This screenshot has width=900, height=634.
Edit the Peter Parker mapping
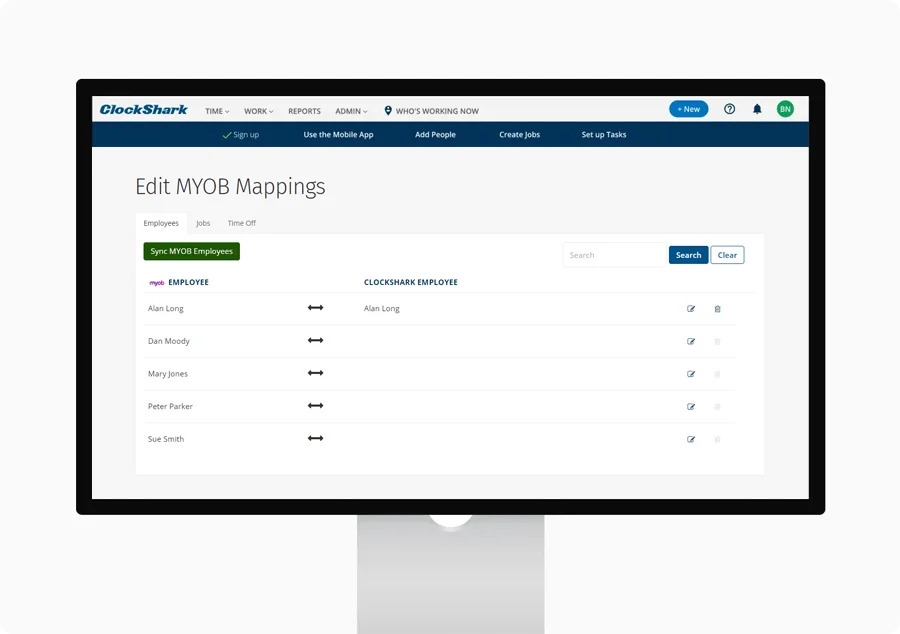[x=691, y=407]
